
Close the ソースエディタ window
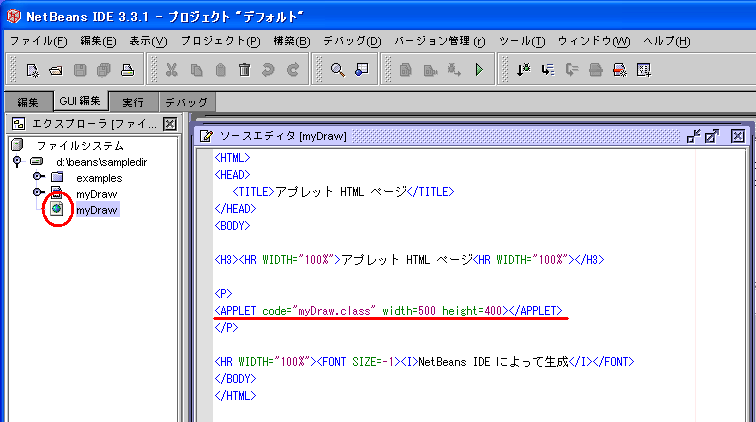coord(737,136)
